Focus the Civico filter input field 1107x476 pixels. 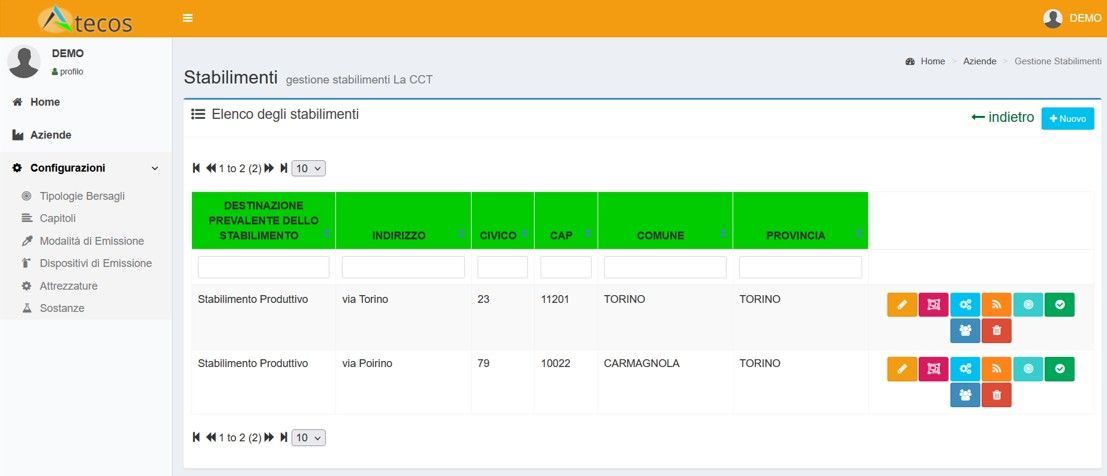coord(503,267)
